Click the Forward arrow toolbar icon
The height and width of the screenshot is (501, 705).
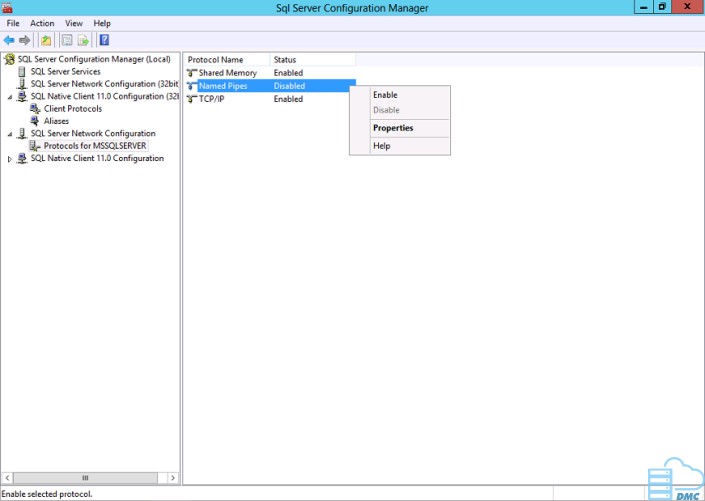tap(25, 40)
